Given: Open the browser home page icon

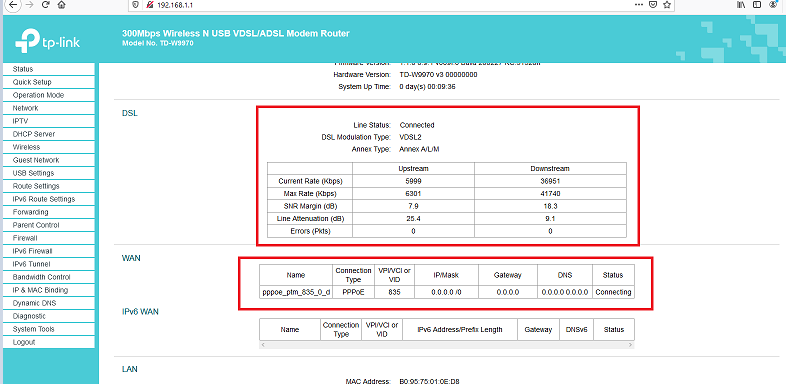Looking at the screenshot, I should 61,5.
